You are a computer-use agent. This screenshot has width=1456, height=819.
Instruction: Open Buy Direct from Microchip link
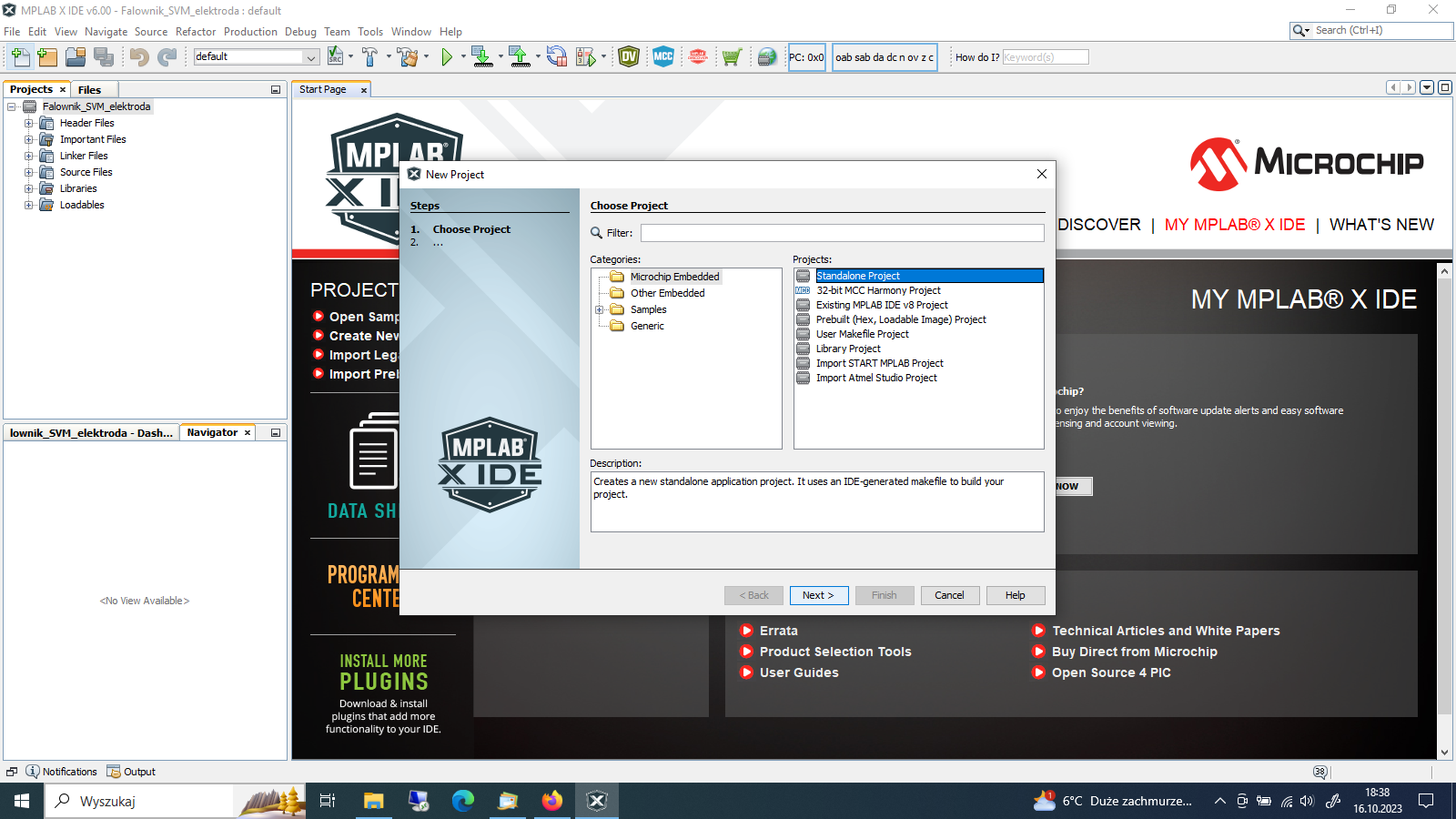tap(1135, 652)
